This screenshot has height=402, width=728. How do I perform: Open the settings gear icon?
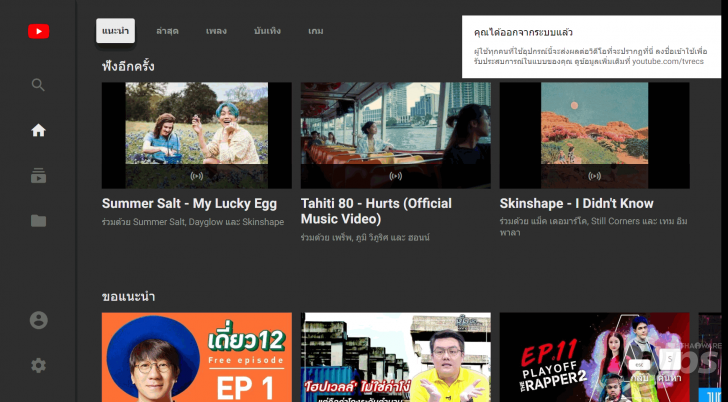[x=39, y=366]
